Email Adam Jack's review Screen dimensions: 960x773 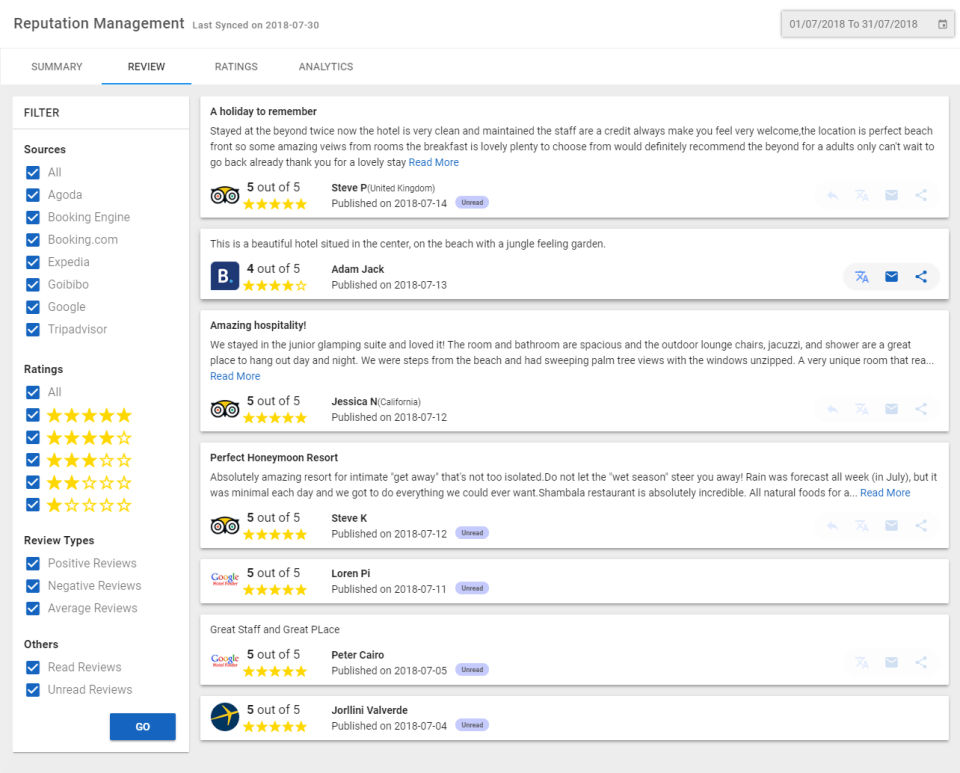[x=891, y=277]
